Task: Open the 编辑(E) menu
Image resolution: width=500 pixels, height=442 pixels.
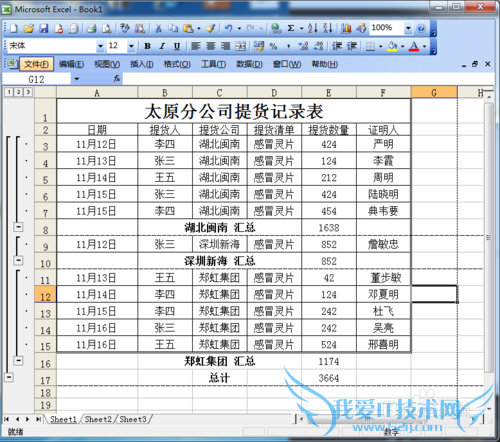Action: tap(71, 64)
